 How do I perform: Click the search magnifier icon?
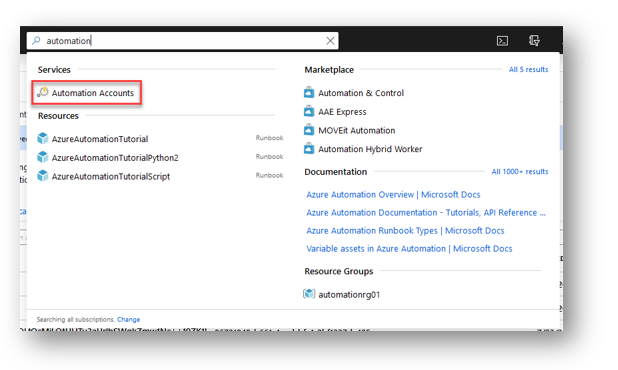(x=36, y=41)
